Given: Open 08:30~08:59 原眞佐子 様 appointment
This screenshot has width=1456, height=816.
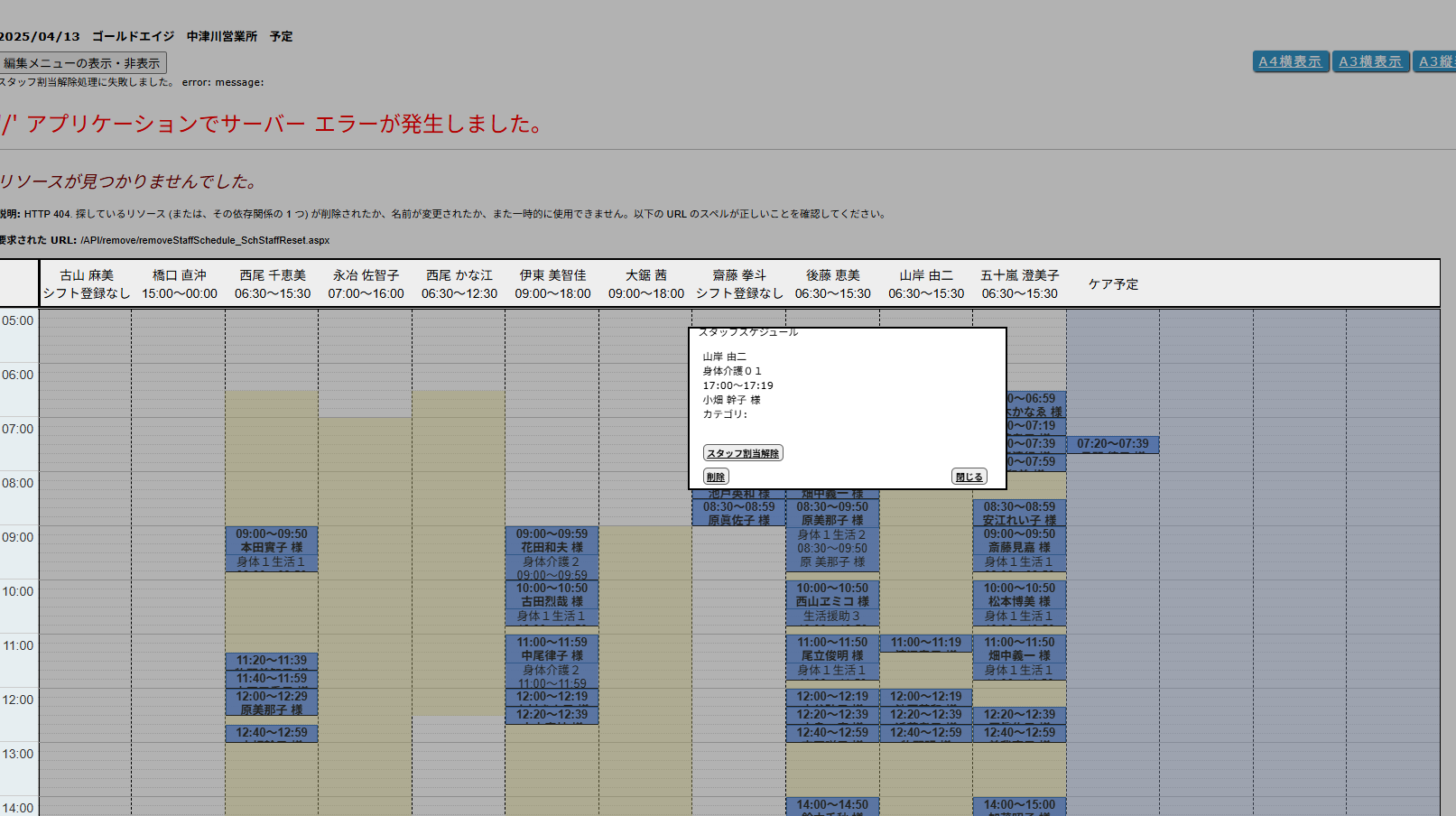Looking at the screenshot, I should (738, 513).
